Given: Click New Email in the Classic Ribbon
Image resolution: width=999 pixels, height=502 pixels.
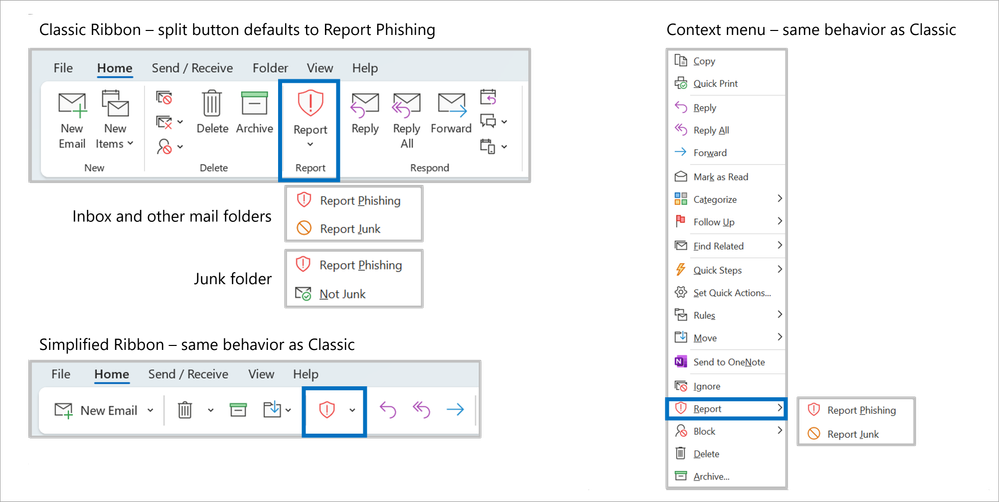Looking at the screenshot, I should pyautogui.click(x=72, y=120).
